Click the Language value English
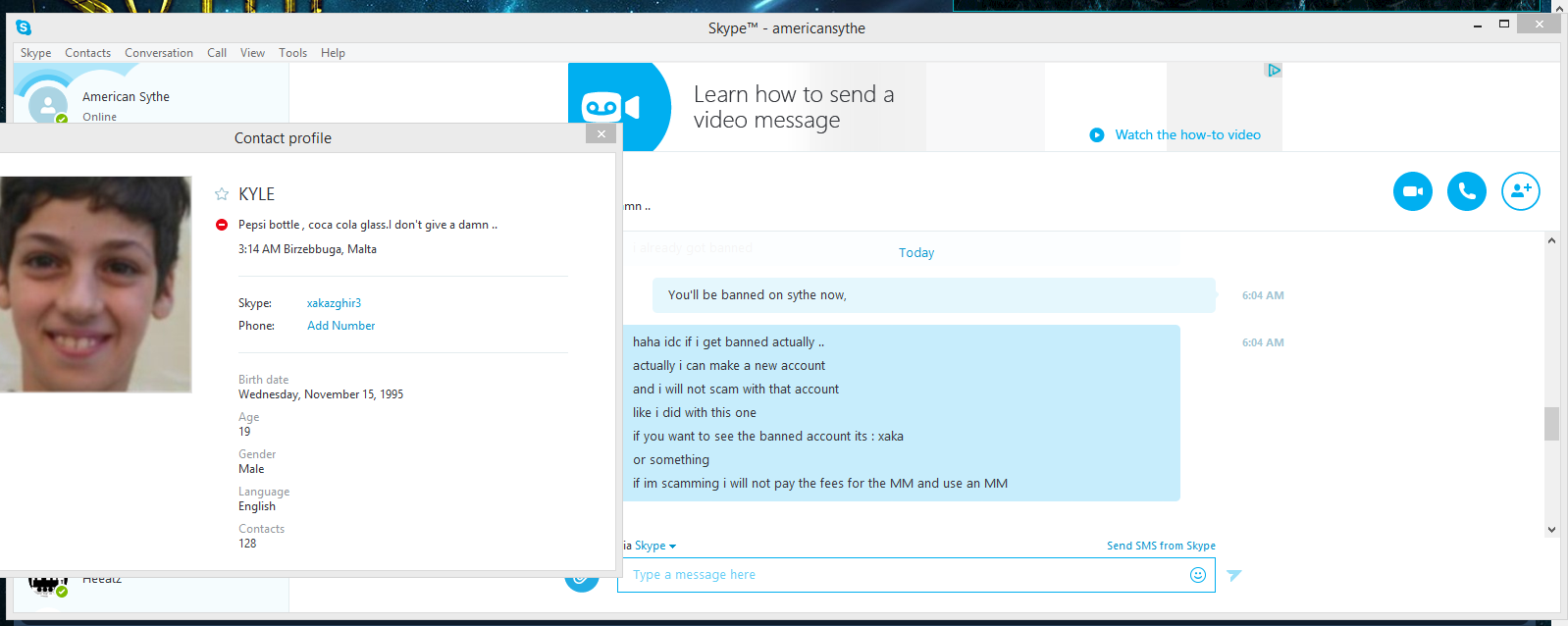1568x626 pixels. (x=257, y=506)
